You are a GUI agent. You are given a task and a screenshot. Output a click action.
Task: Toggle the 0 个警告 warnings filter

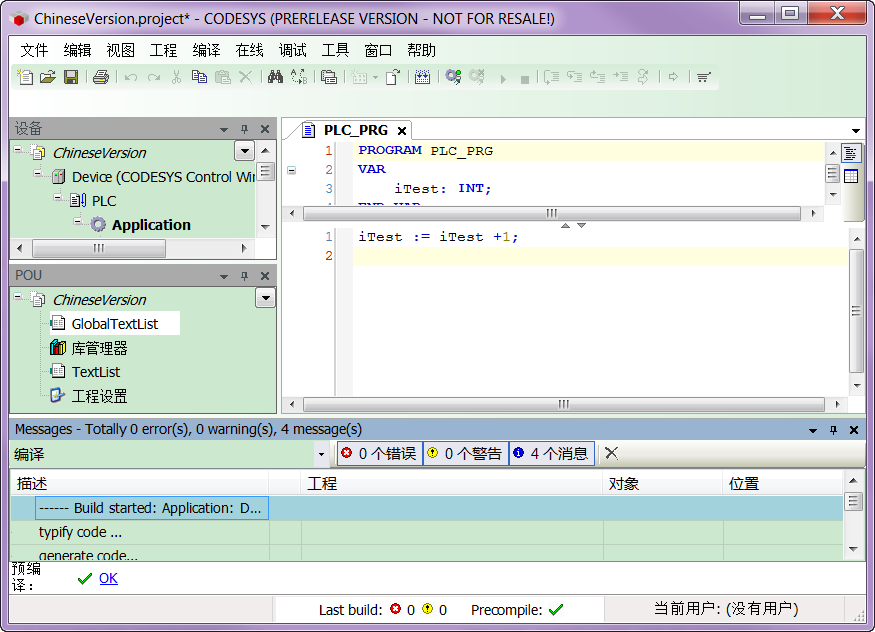[465, 454]
